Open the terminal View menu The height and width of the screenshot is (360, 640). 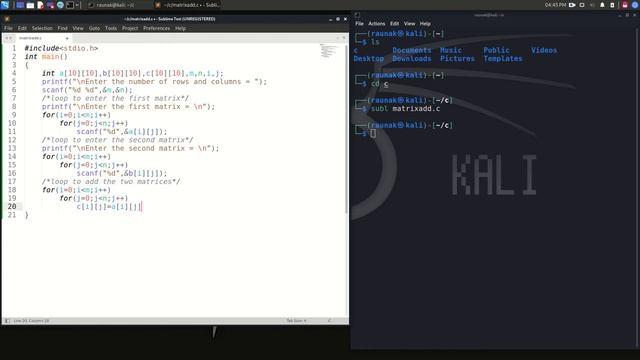point(409,24)
